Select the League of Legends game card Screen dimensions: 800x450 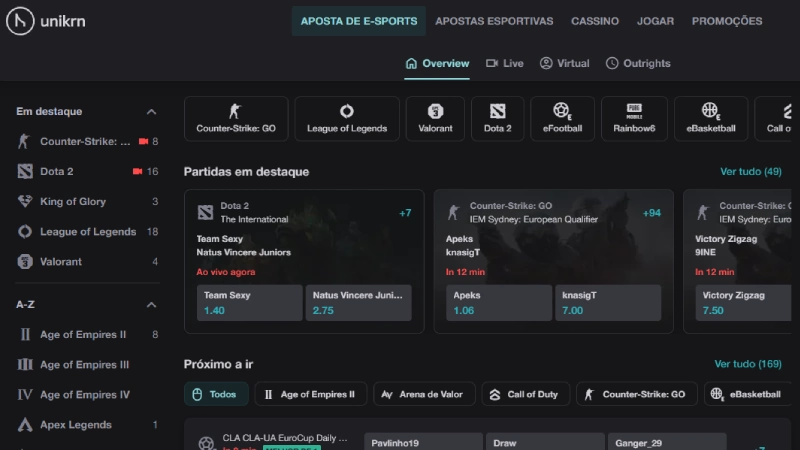point(347,118)
